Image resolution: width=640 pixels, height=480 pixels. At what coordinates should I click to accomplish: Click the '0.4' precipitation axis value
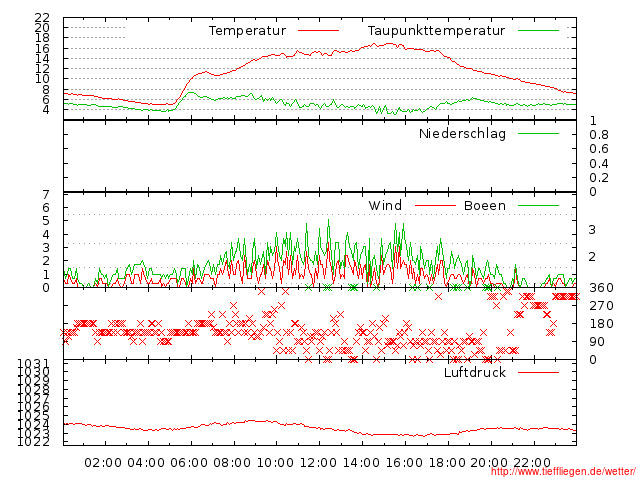[599, 164]
